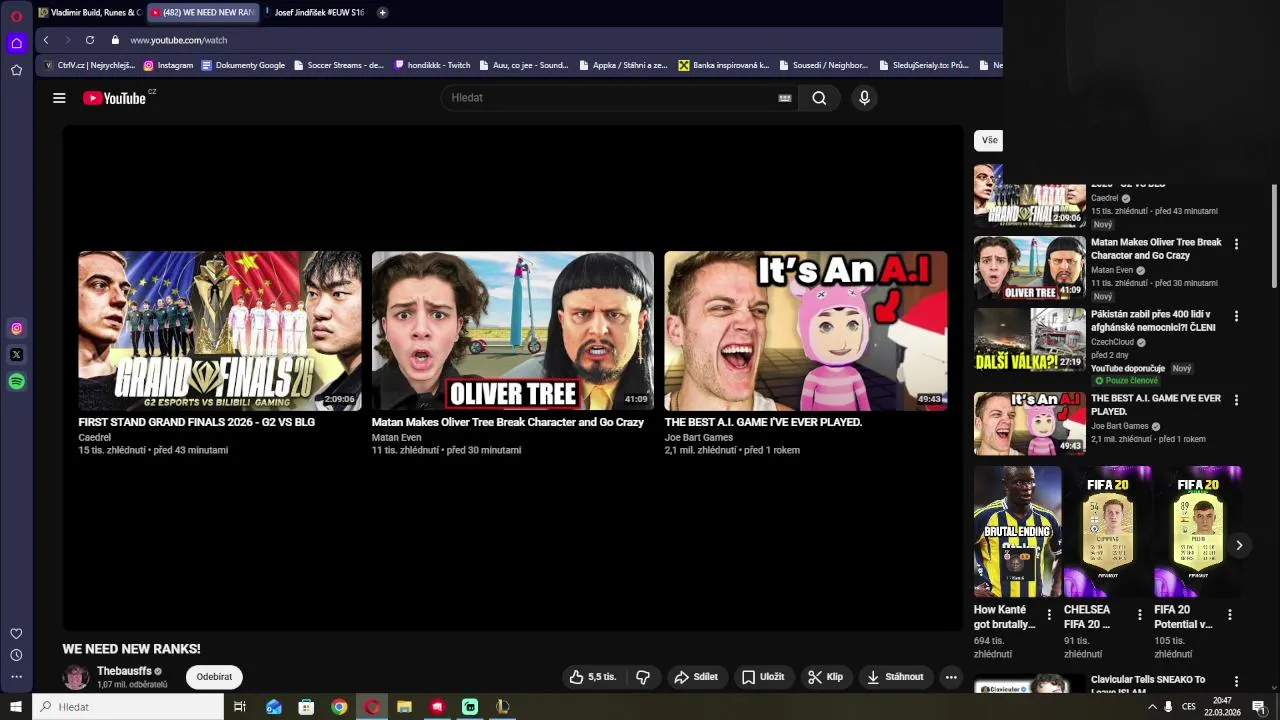Viewport: 1280px width, 720px height.
Task: Open options for CHELSEA FIFA 20 short
Action: 1139,615
